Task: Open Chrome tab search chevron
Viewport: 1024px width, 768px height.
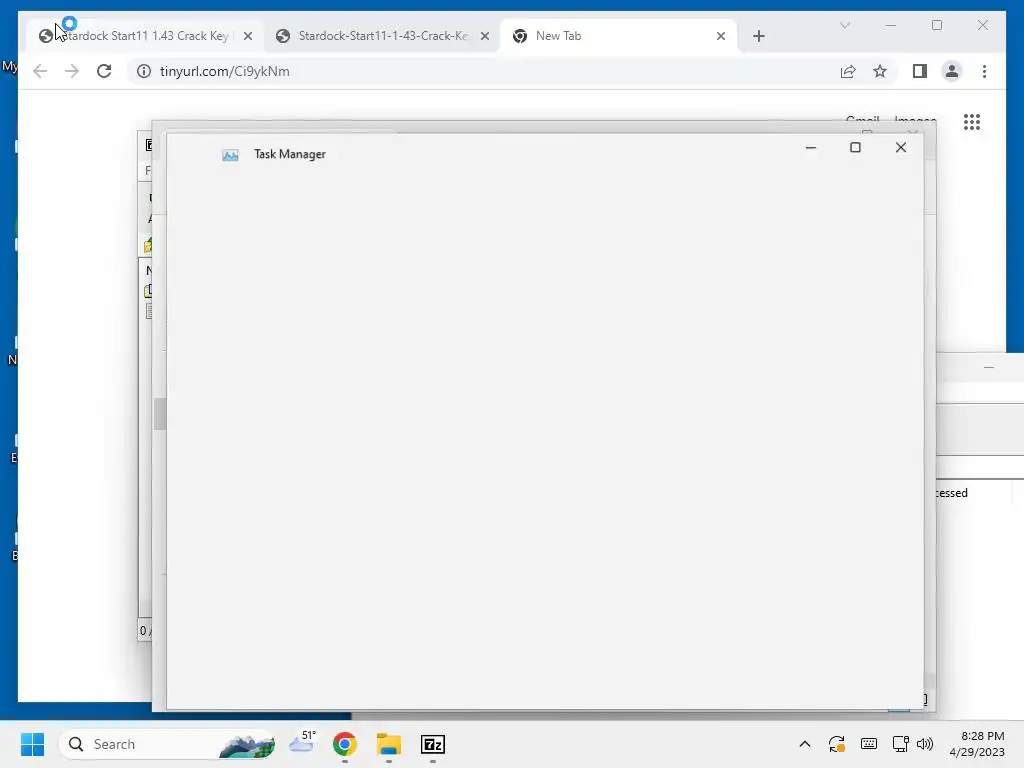Action: click(x=845, y=25)
